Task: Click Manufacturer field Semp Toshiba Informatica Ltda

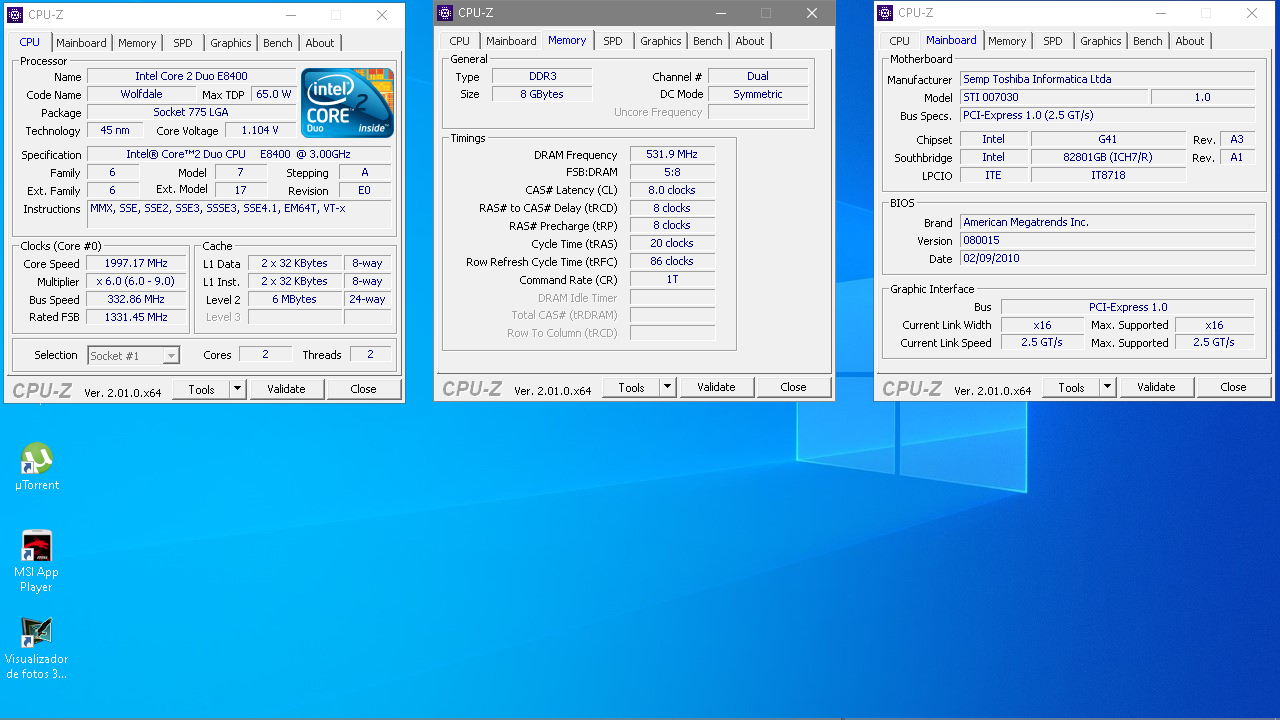Action: click(x=1107, y=79)
